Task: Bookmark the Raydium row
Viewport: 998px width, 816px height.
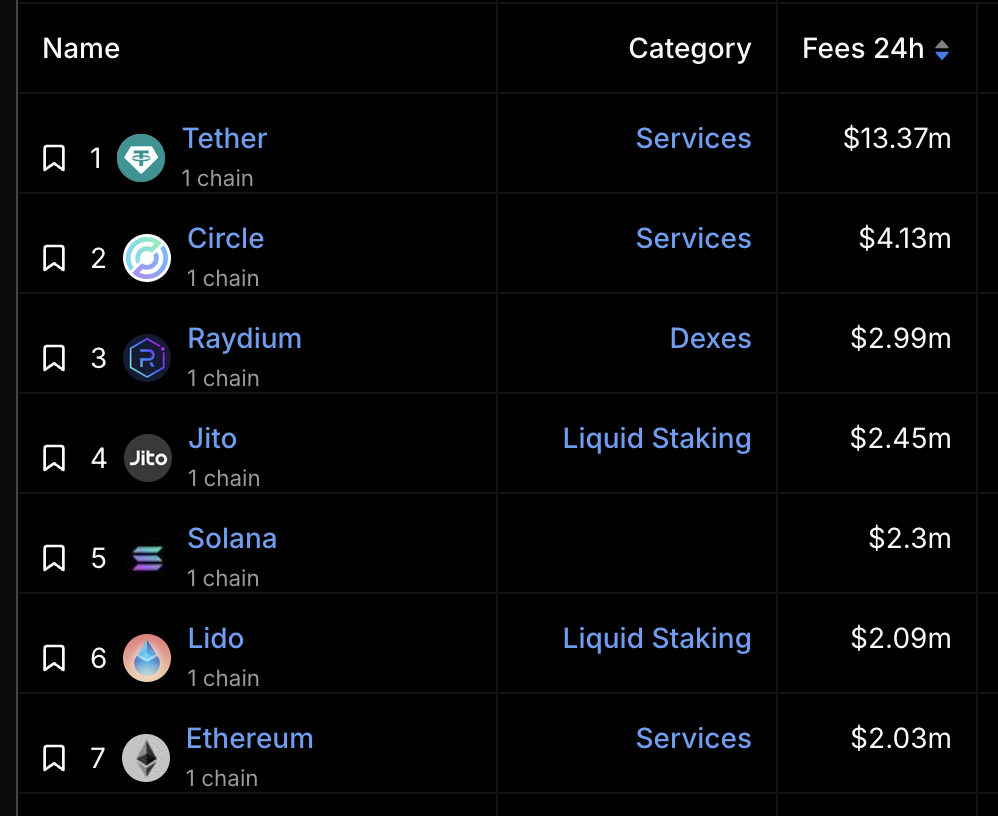Action: (x=54, y=358)
